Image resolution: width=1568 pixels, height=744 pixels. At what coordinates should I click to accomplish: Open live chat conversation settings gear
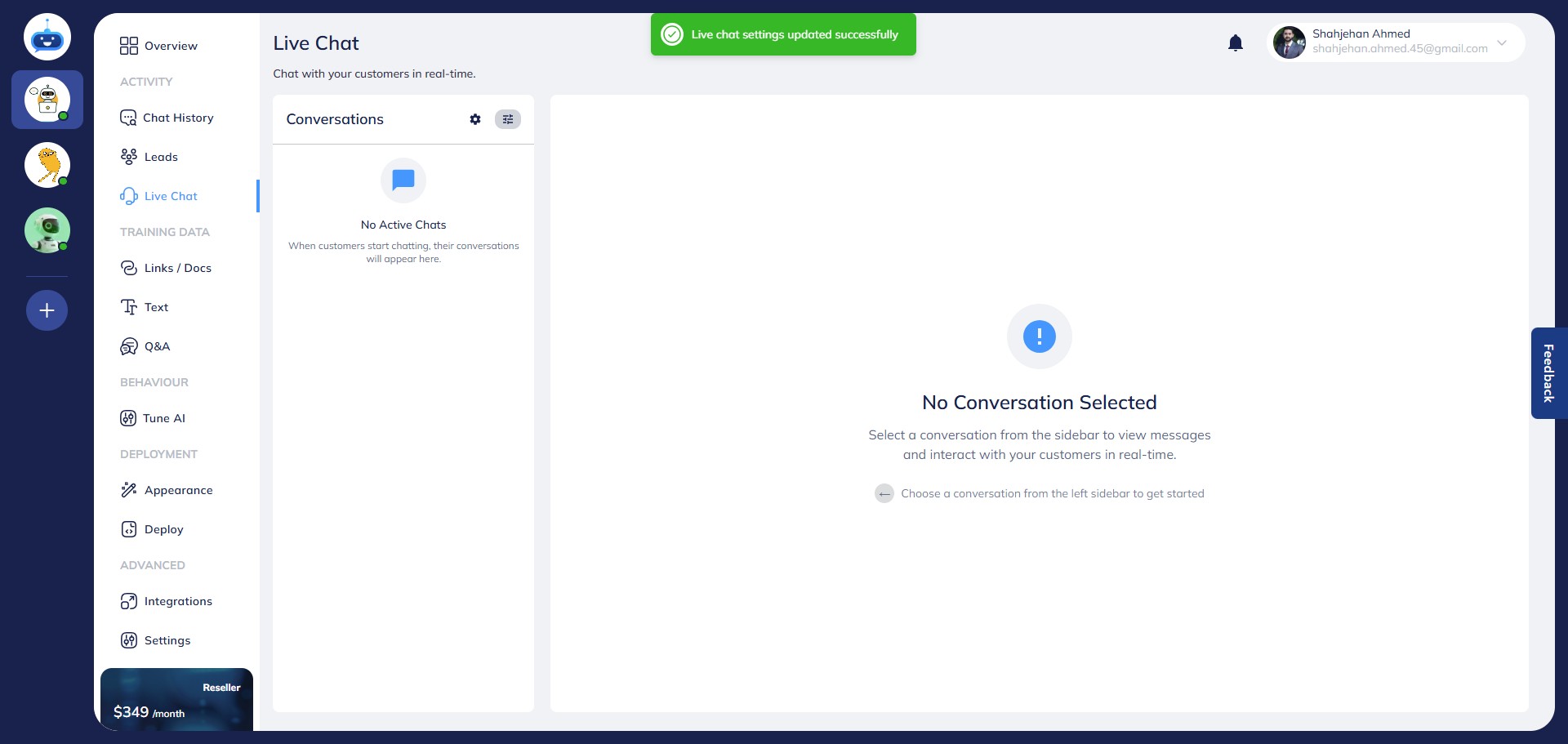click(x=475, y=119)
